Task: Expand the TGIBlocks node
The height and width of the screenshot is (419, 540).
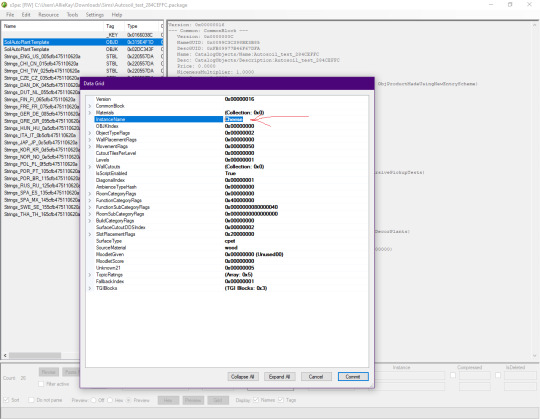Action: click(x=90, y=288)
